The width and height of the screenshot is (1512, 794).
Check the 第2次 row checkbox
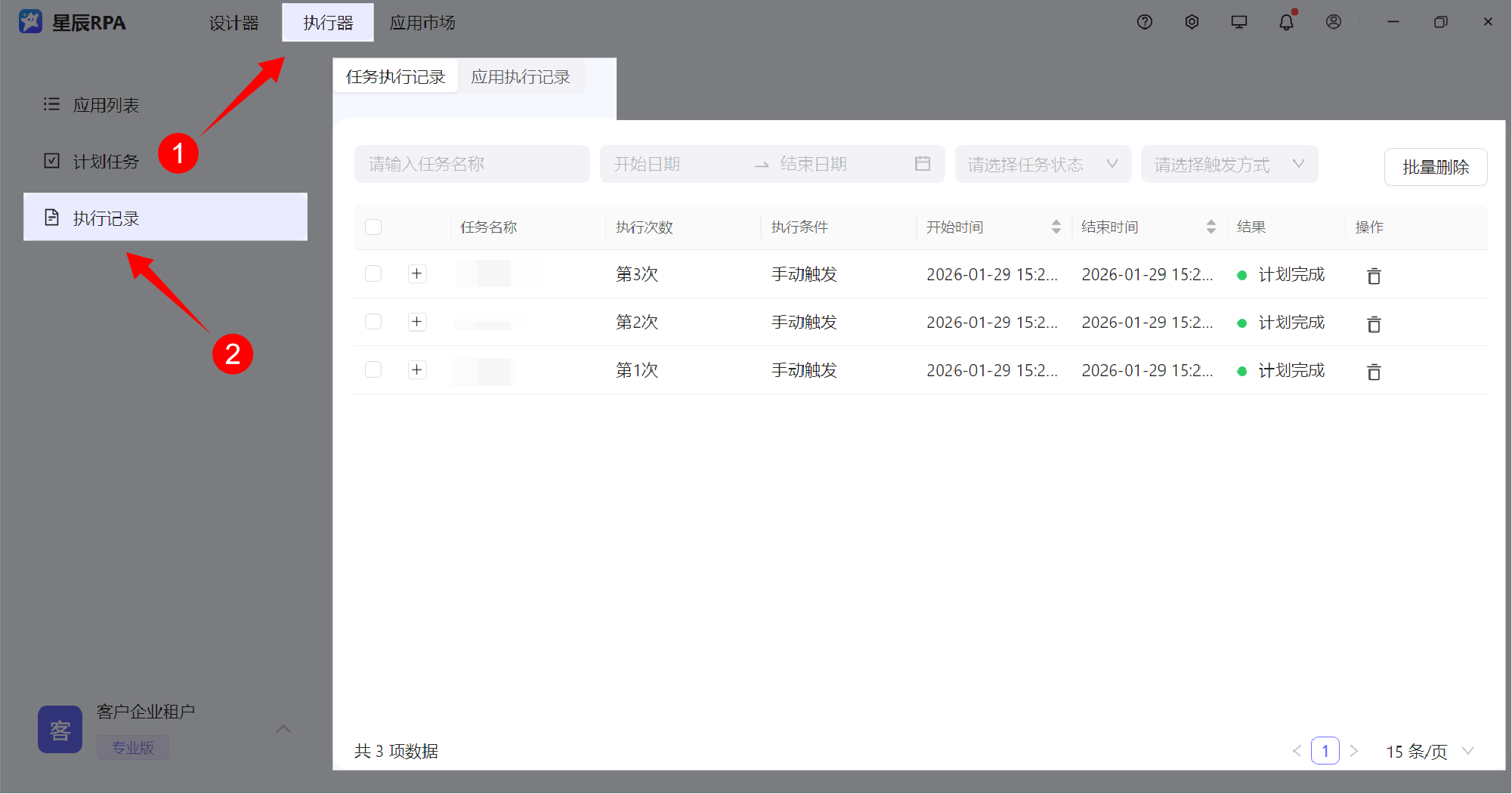(x=373, y=322)
